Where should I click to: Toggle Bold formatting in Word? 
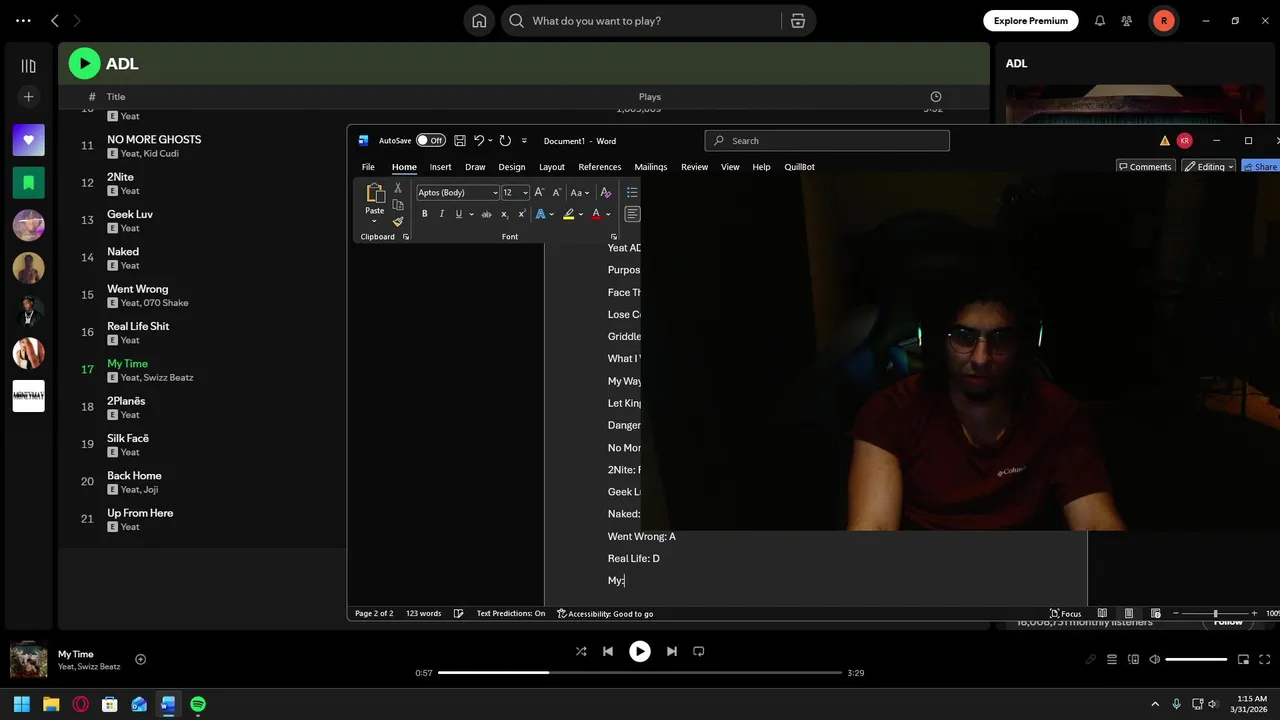coord(425,214)
